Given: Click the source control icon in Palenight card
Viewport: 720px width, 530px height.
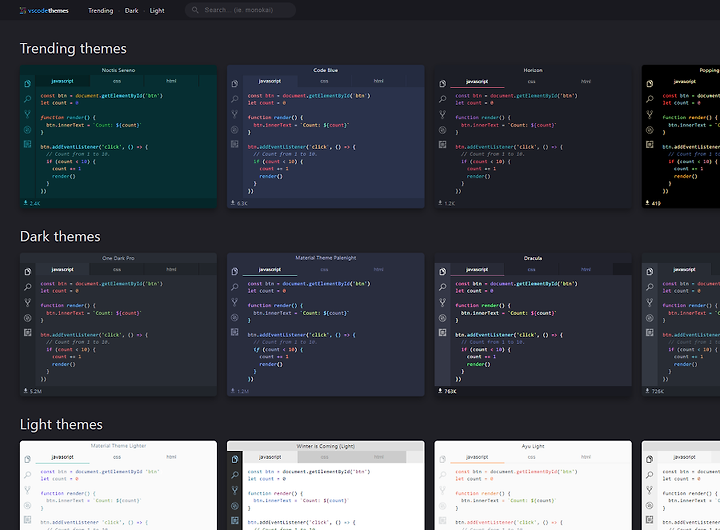Looking at the screenshot, I should [x=235, y=302].
